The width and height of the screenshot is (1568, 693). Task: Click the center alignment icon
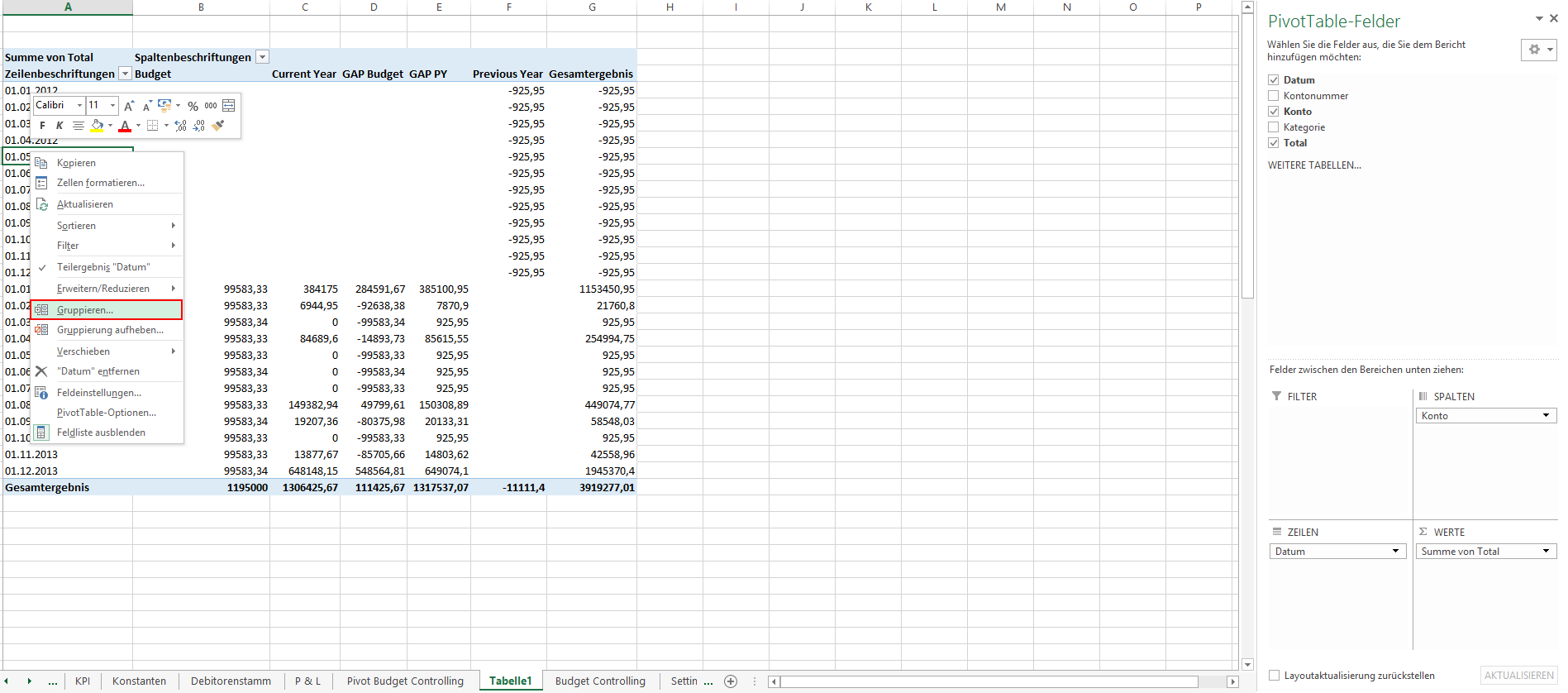coord(78,126)
